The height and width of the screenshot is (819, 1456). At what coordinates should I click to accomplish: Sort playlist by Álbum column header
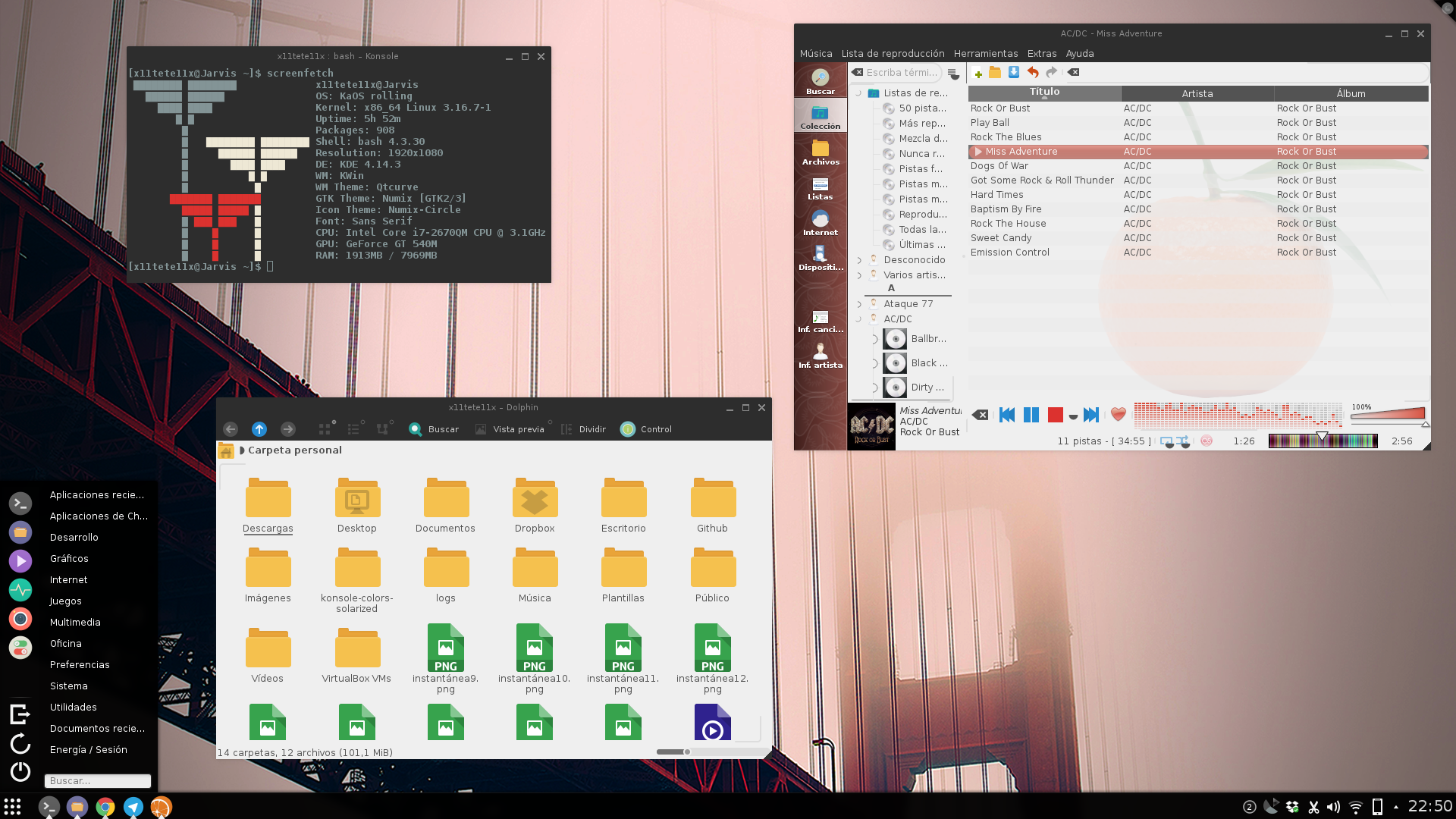(1351, 93)
